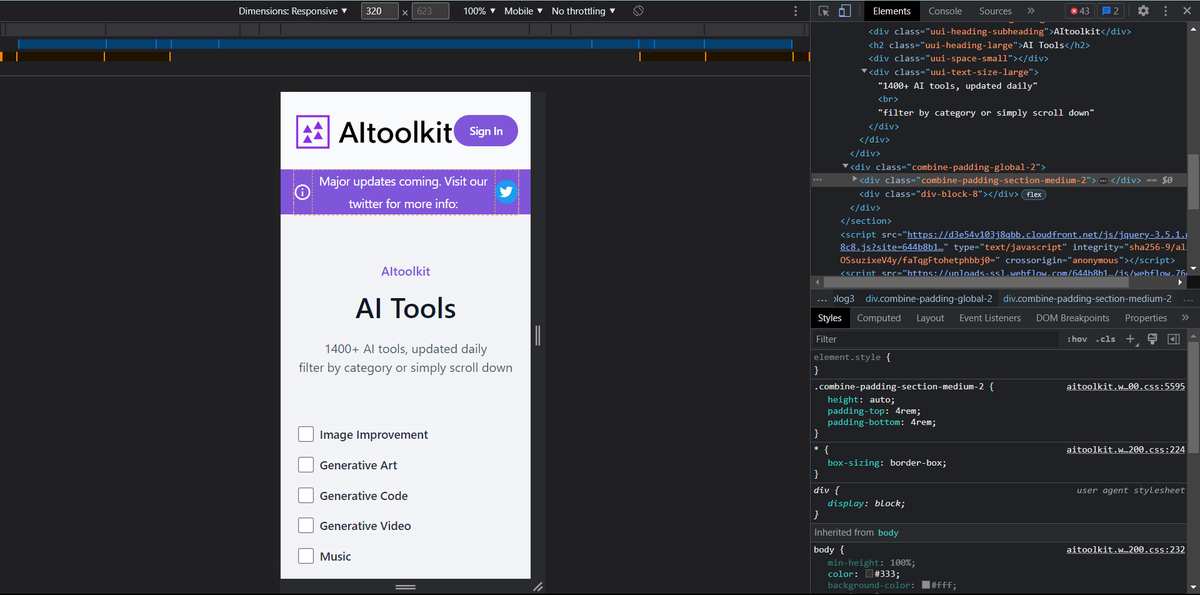Image resolution: width=1200 pixels, height=595 pixels.
Task: Click the rotate screen orientation icon
Action: [638, 11]
